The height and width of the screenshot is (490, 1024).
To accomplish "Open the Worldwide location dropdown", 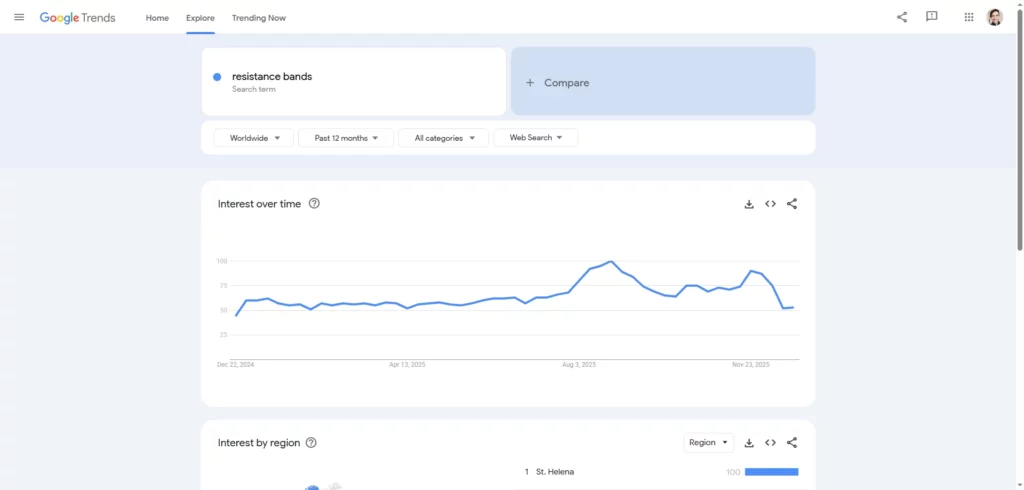I will (x=254, y=138).
